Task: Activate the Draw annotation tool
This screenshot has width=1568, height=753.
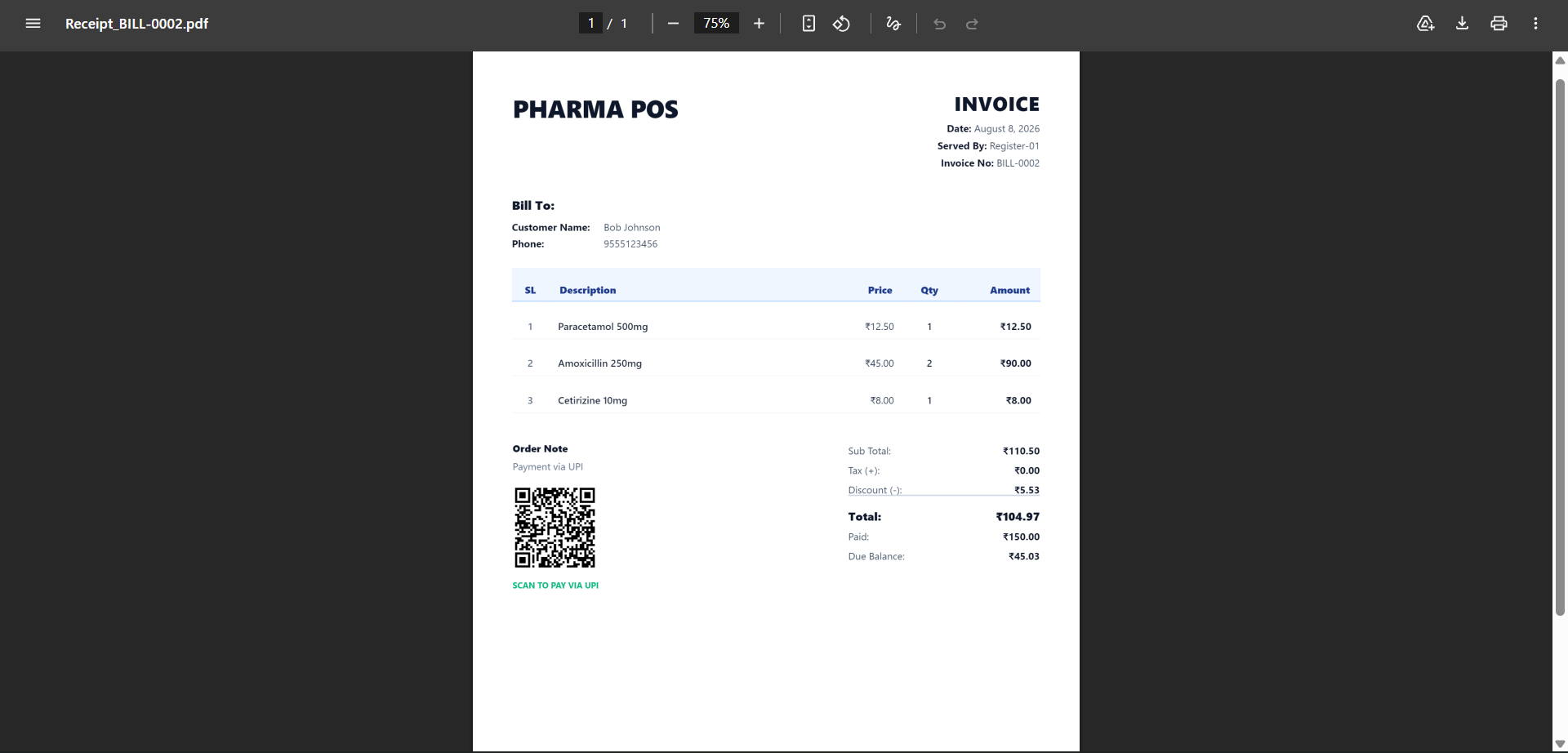Action: 893,24
